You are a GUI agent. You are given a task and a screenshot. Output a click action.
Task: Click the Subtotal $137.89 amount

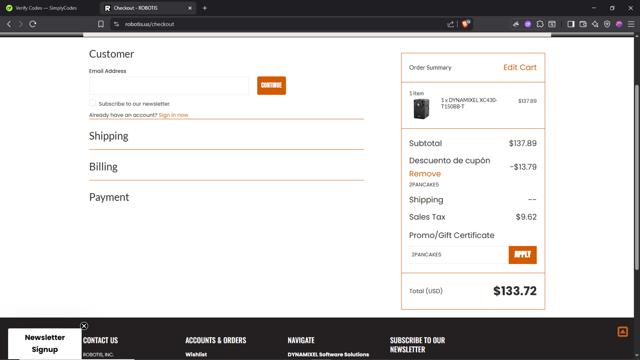click(522, 143)
